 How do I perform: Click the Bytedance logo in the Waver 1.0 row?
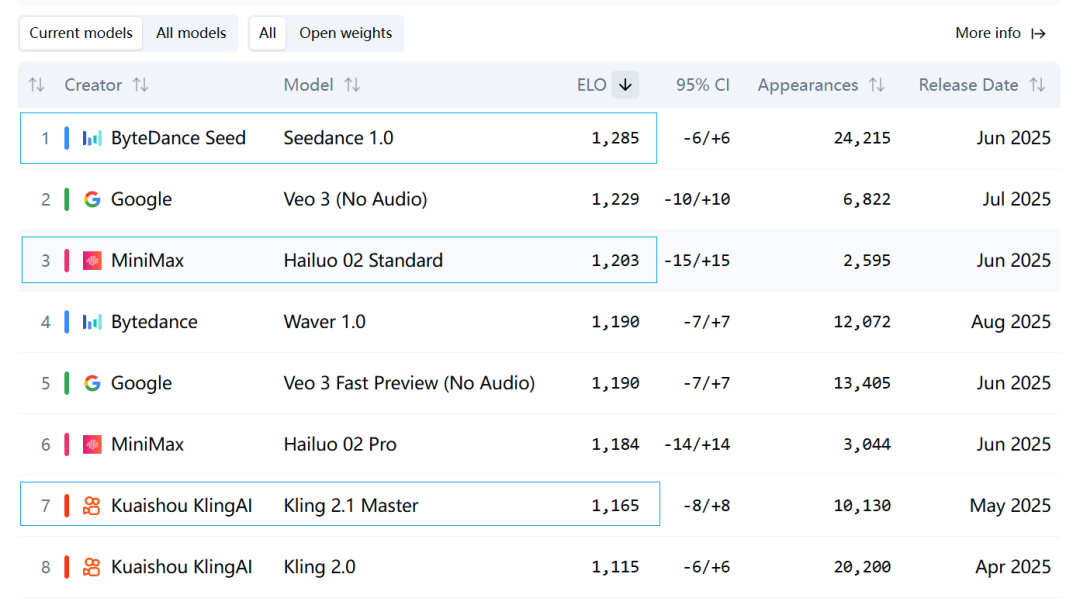[x=92, y=322]
